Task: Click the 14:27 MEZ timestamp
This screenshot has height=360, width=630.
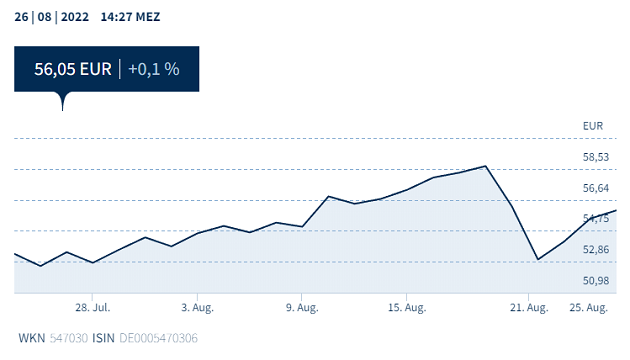Action: tap(130, 17)
